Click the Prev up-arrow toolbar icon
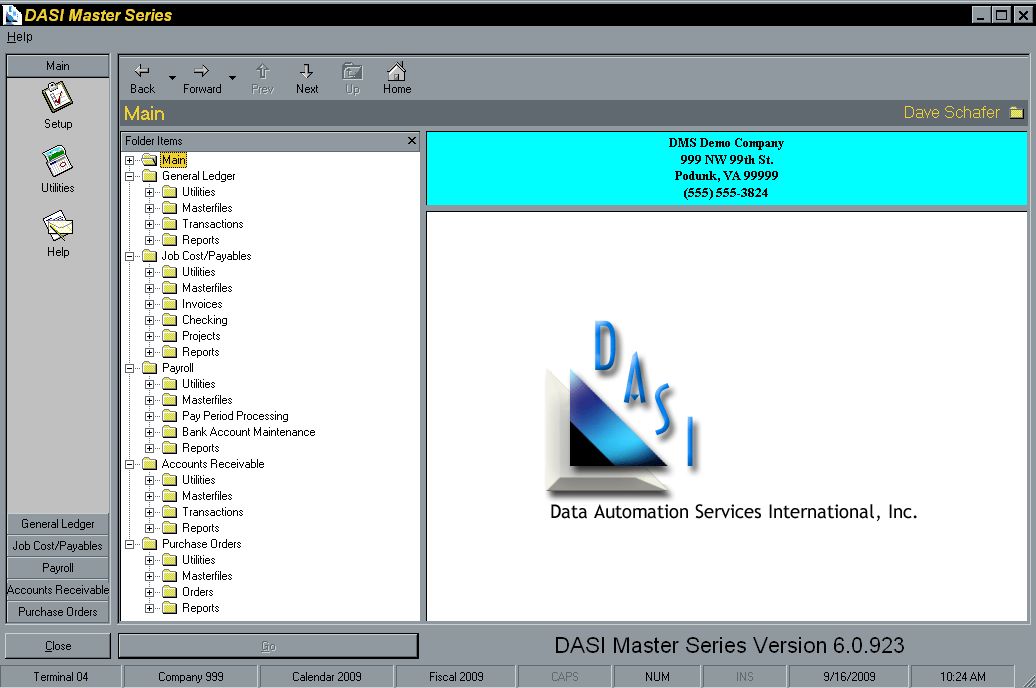 (x=262, y=71)
